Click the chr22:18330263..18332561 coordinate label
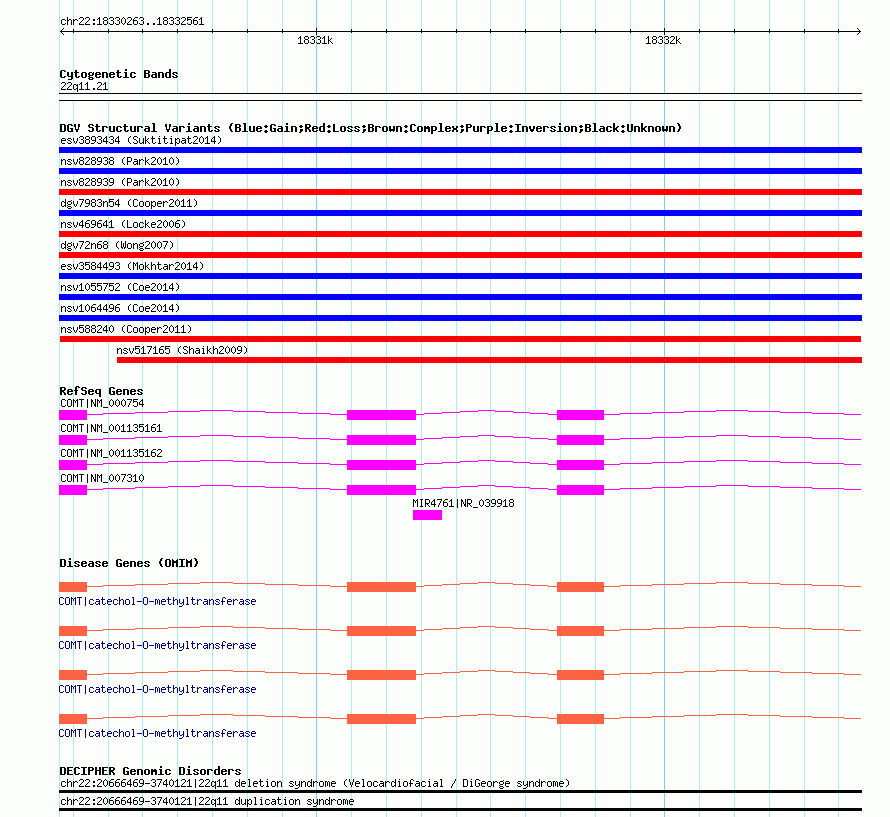Image resolution: width=890 pixels, height=817 pixels. tap(132, 22)
